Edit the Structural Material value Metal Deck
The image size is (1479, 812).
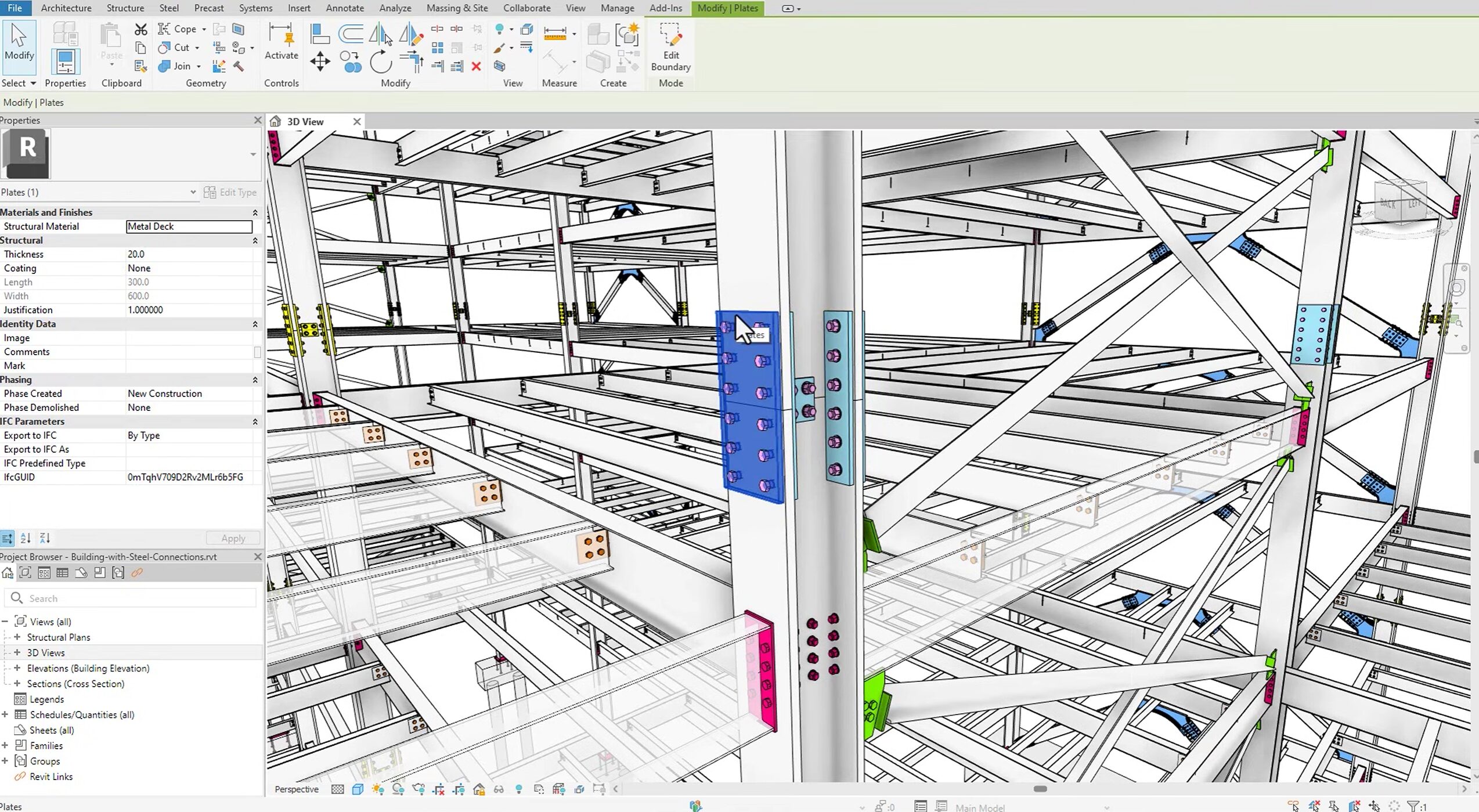(189, 226)
